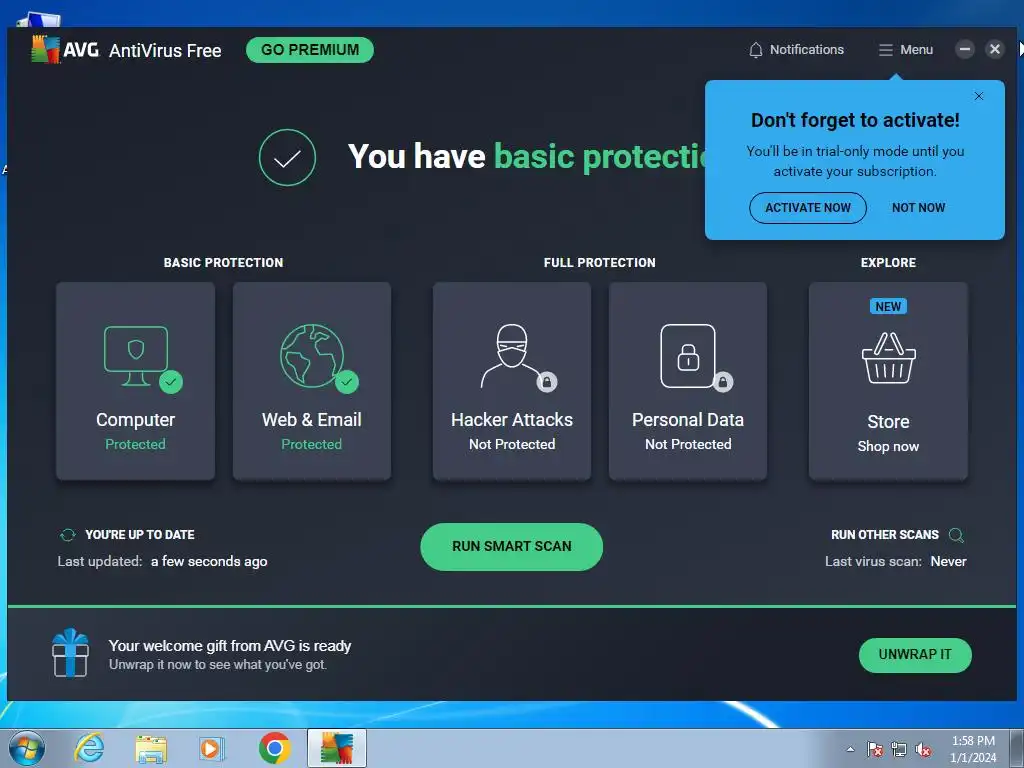Open the hamburger Menu icon

[x=886, y=50]
